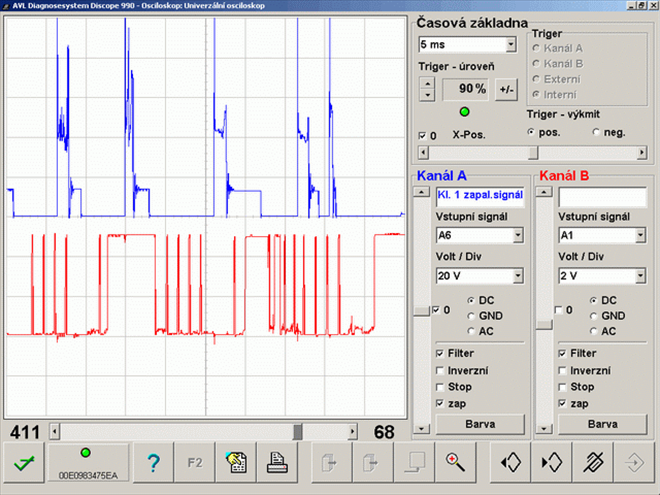The image size is (660, 495).
Task: Click the Kanál A Barva color button
Action: (x=480, y=424)
